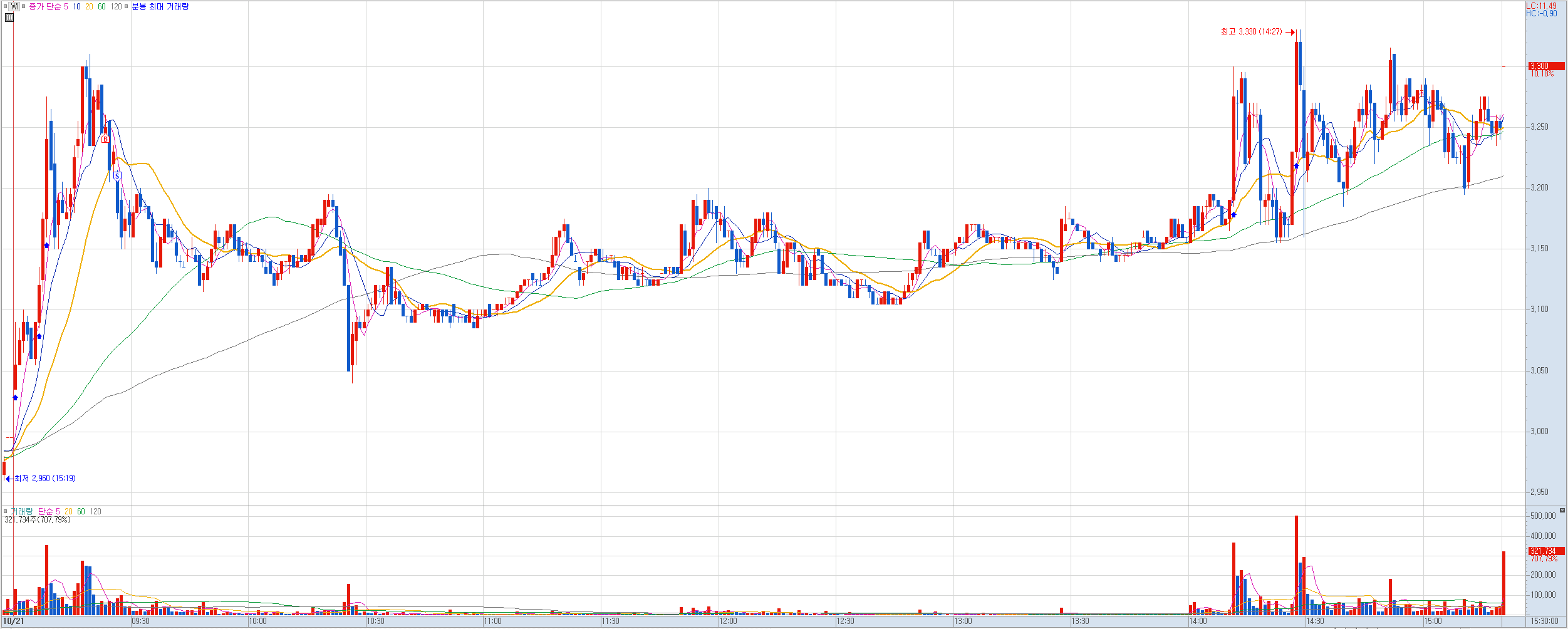The width and height of the screenshot is (1568, 629).
Task: Click the HC:-0.90 indicator text
Action: click(x=1541, y=13)
